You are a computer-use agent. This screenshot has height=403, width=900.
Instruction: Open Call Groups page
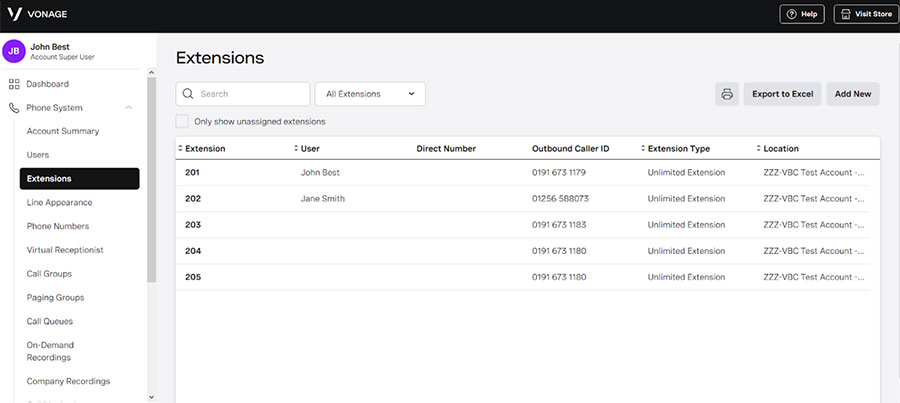pyautogui.click(x=49, y=274)
